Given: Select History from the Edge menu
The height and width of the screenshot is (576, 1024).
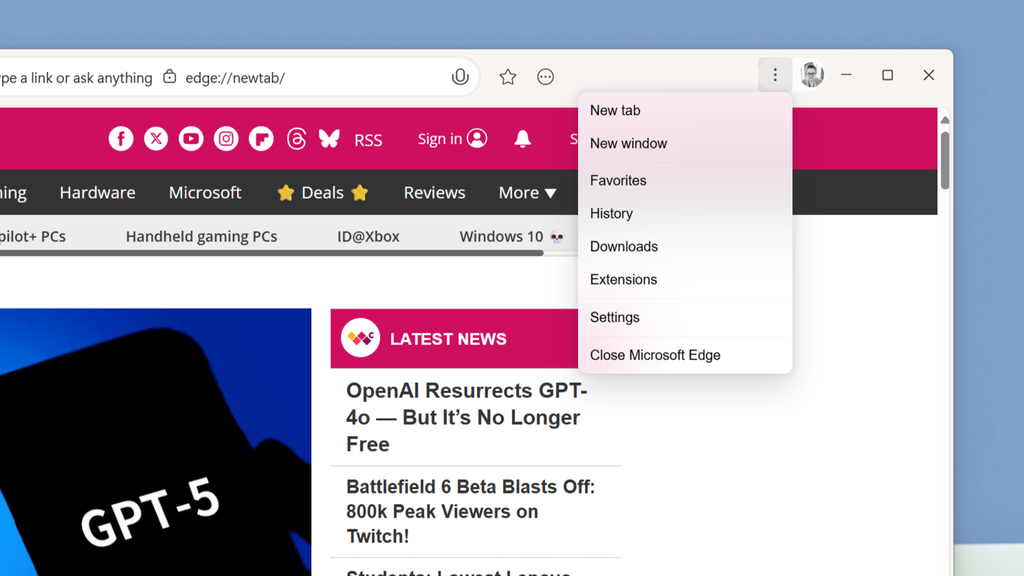Looking at the screenshot, I should pos(611,213).
